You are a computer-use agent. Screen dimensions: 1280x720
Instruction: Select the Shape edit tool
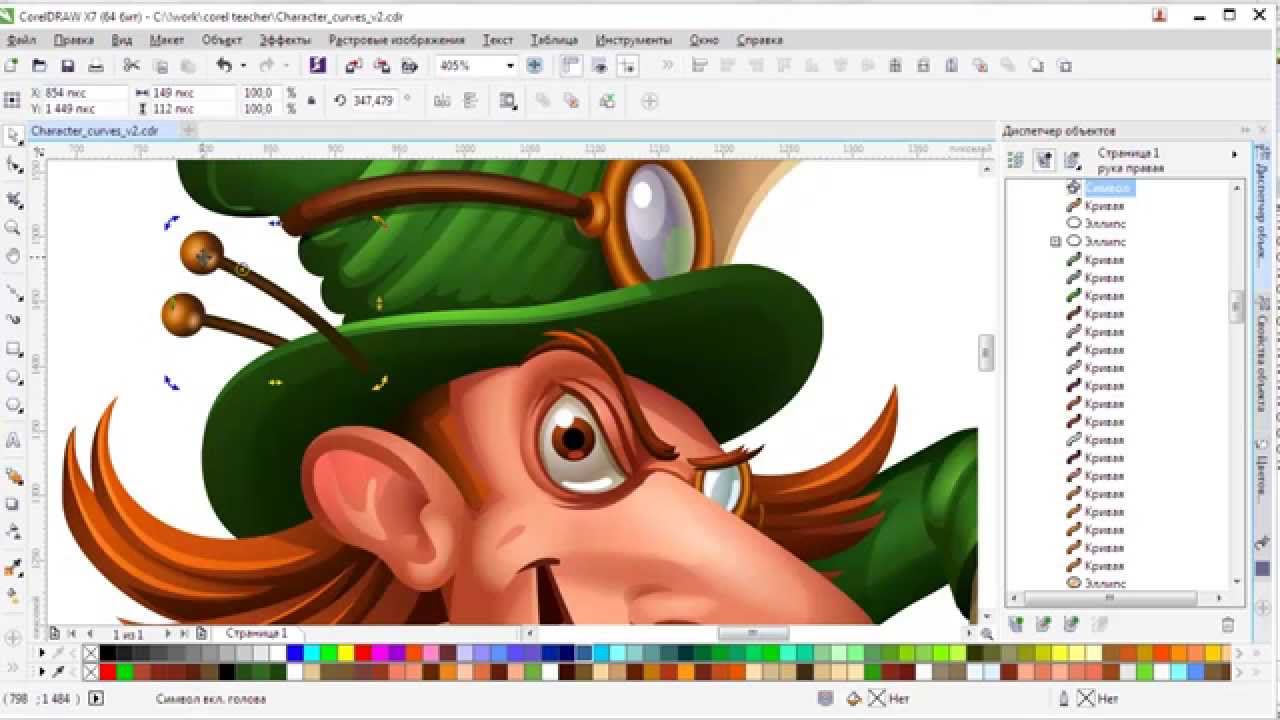(x=13, y=164)
